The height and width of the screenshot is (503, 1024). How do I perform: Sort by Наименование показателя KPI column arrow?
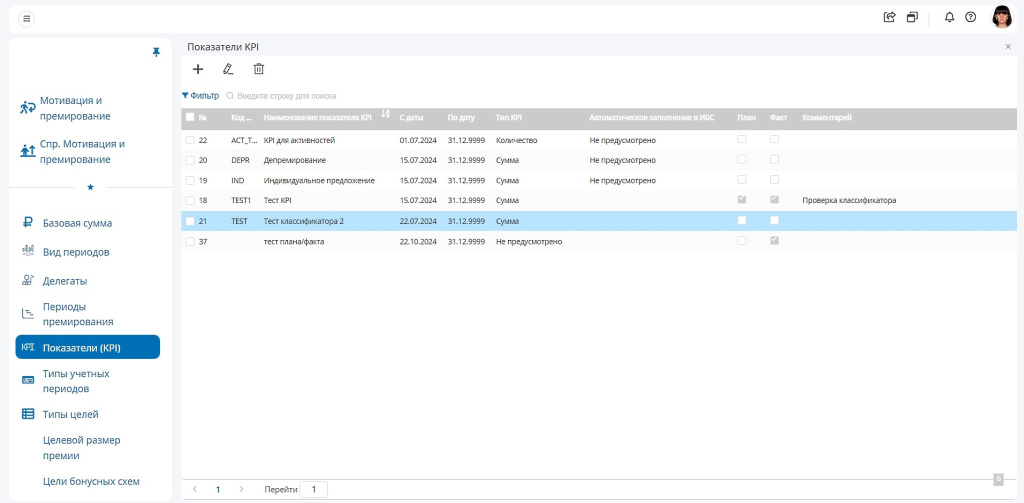[x=386, y=116]
